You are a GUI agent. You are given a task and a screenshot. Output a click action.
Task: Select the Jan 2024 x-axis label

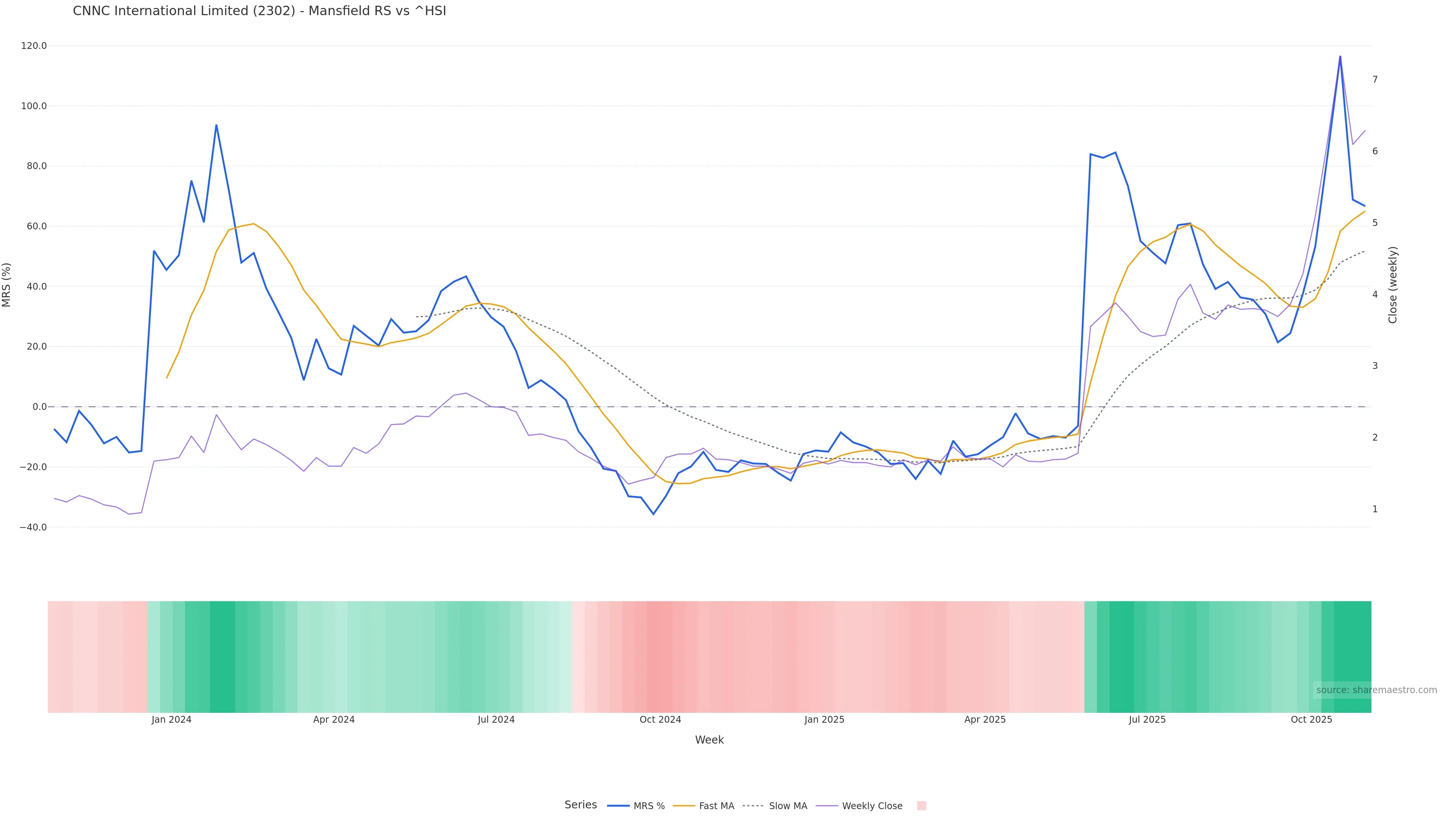(x=171, y=720)
